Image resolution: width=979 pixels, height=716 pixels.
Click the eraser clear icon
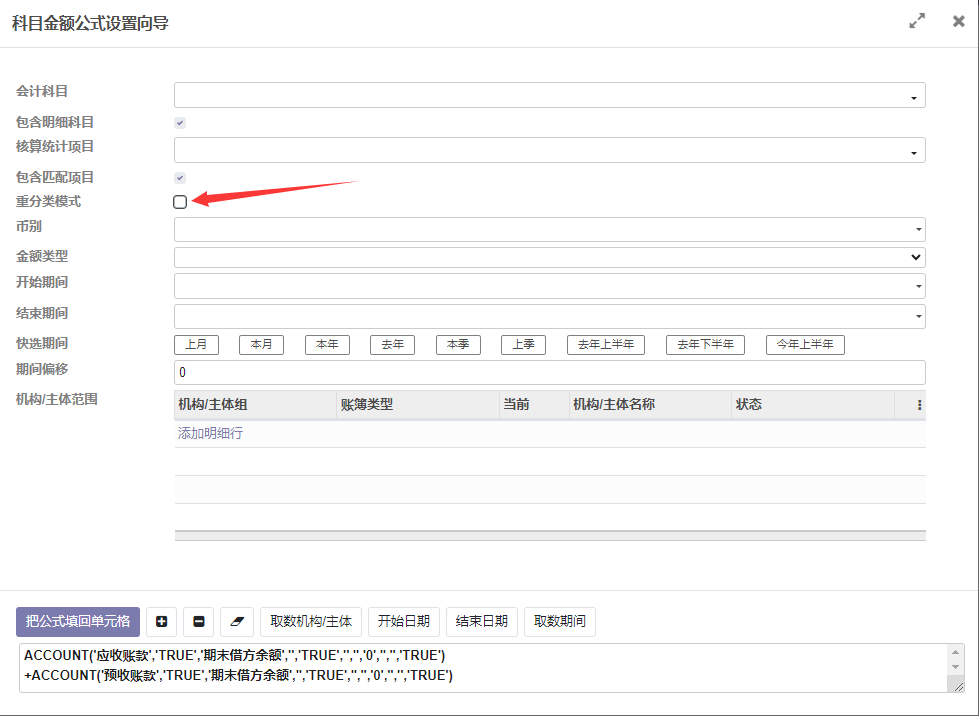point(237,621)
